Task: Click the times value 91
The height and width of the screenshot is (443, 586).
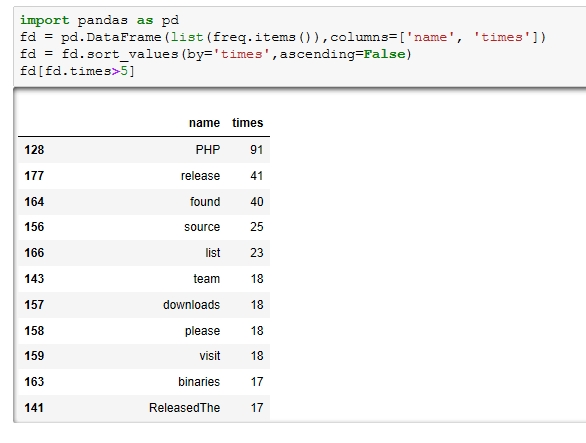Action: click(x=257, y=150)
